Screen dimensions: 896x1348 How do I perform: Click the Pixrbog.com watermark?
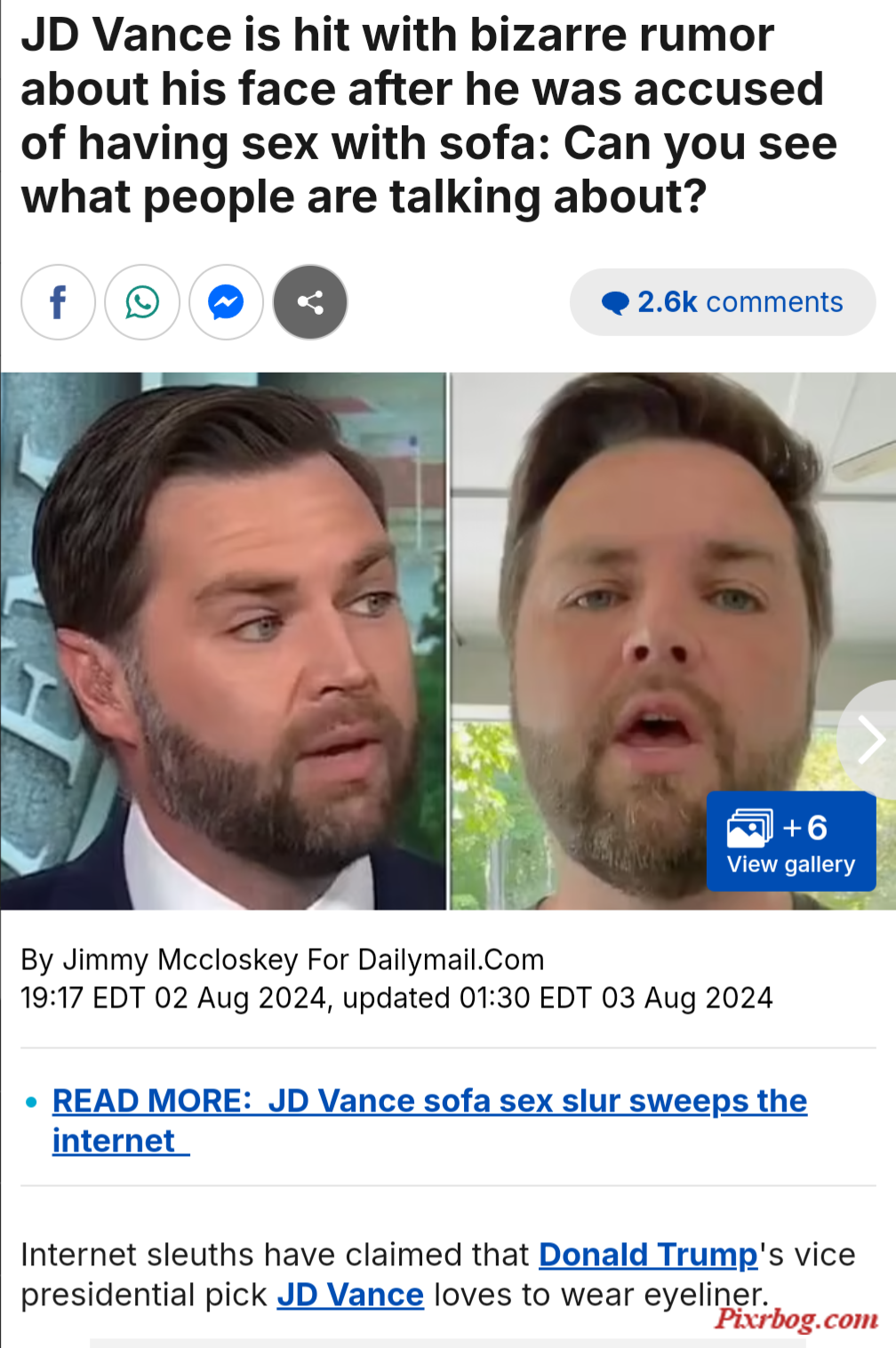point(796,1318)
